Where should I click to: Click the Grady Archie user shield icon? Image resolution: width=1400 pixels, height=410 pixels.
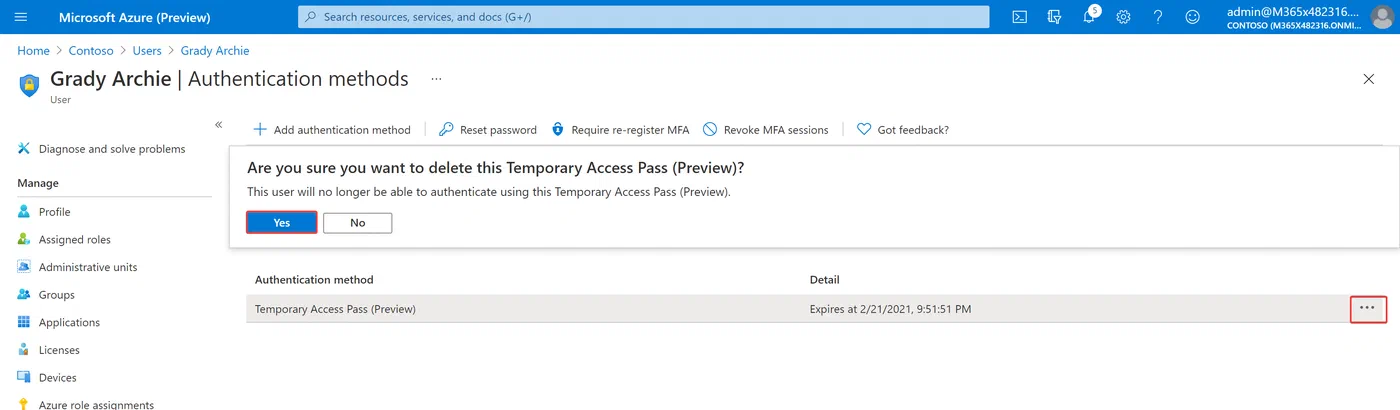coord(30,84)
